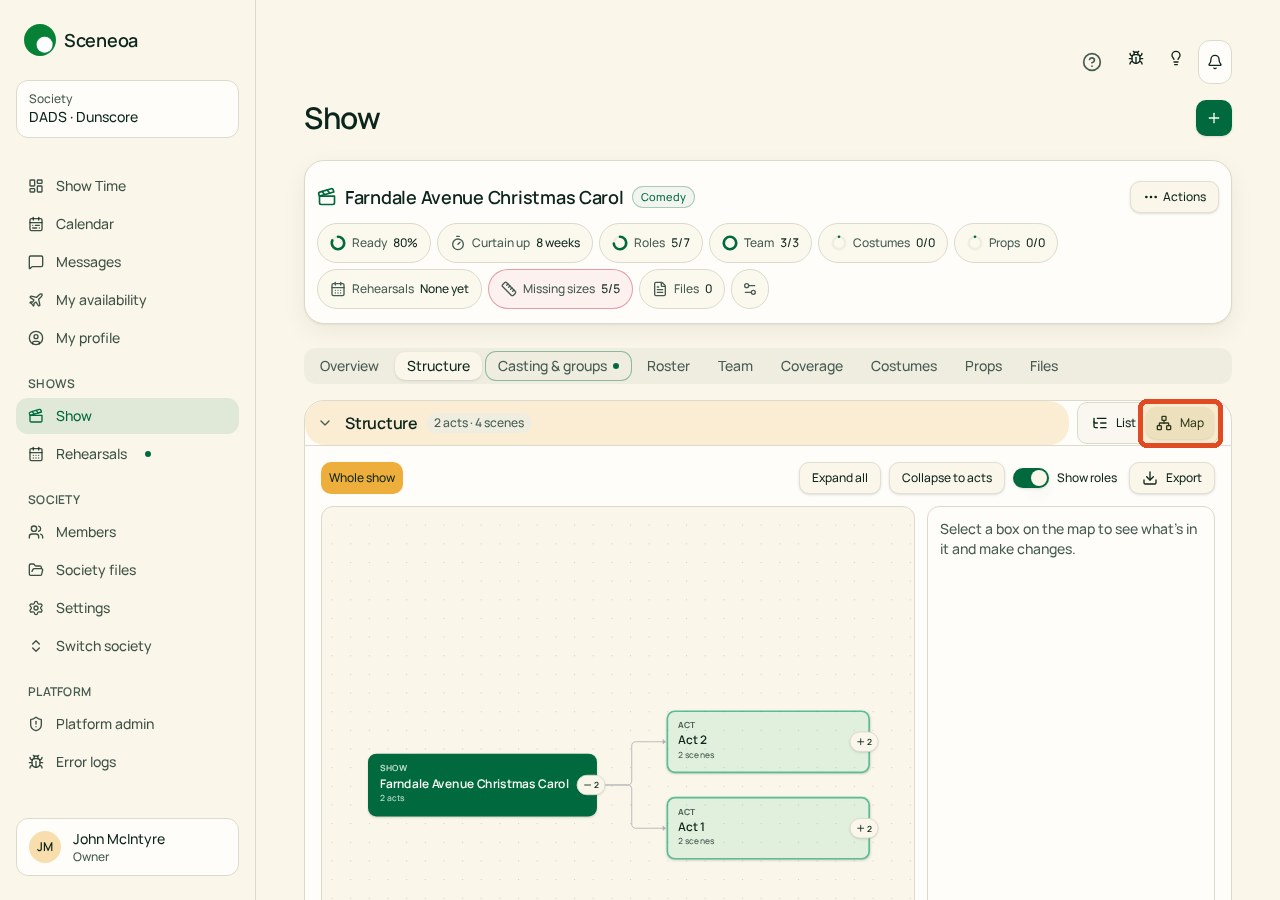Click the lightbulb ideas icon

(x=1176, y=58)
